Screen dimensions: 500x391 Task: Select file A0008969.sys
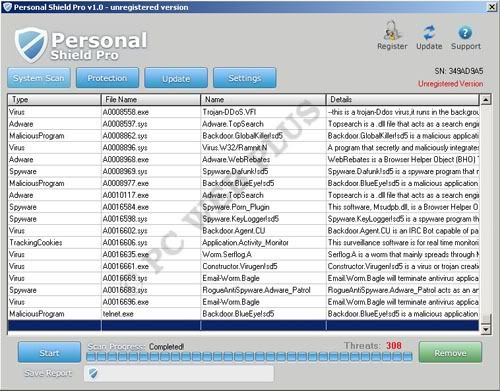click(x=151, y=171)
